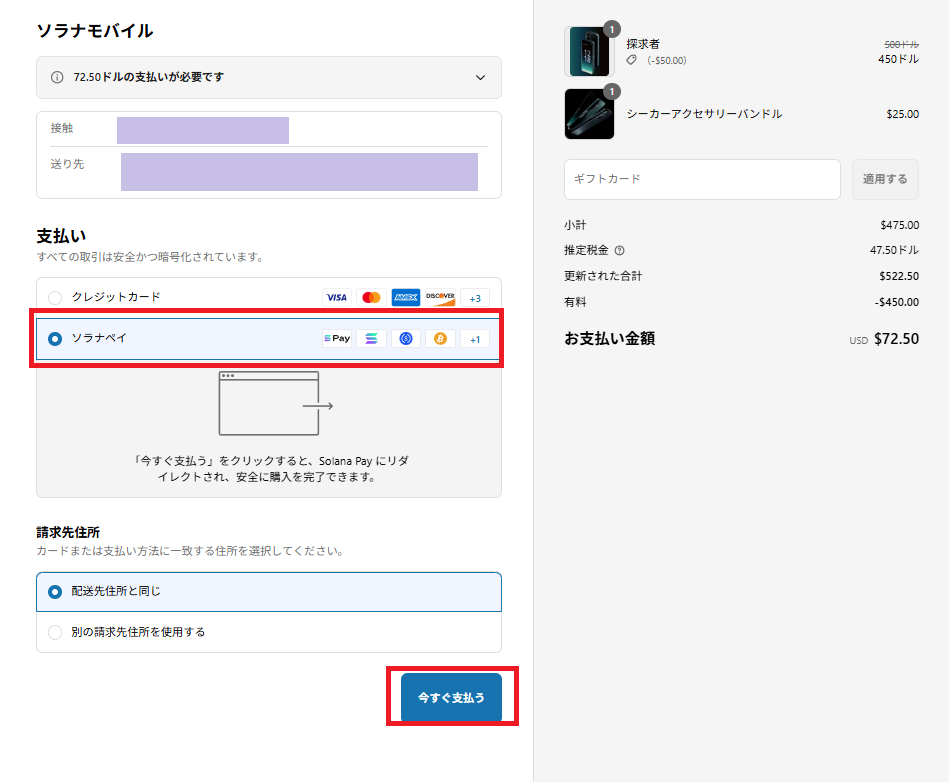This screenshot has height=782, width=949.
Task: Click the discount tag icon under 探求者
Action: coord(632,60)
